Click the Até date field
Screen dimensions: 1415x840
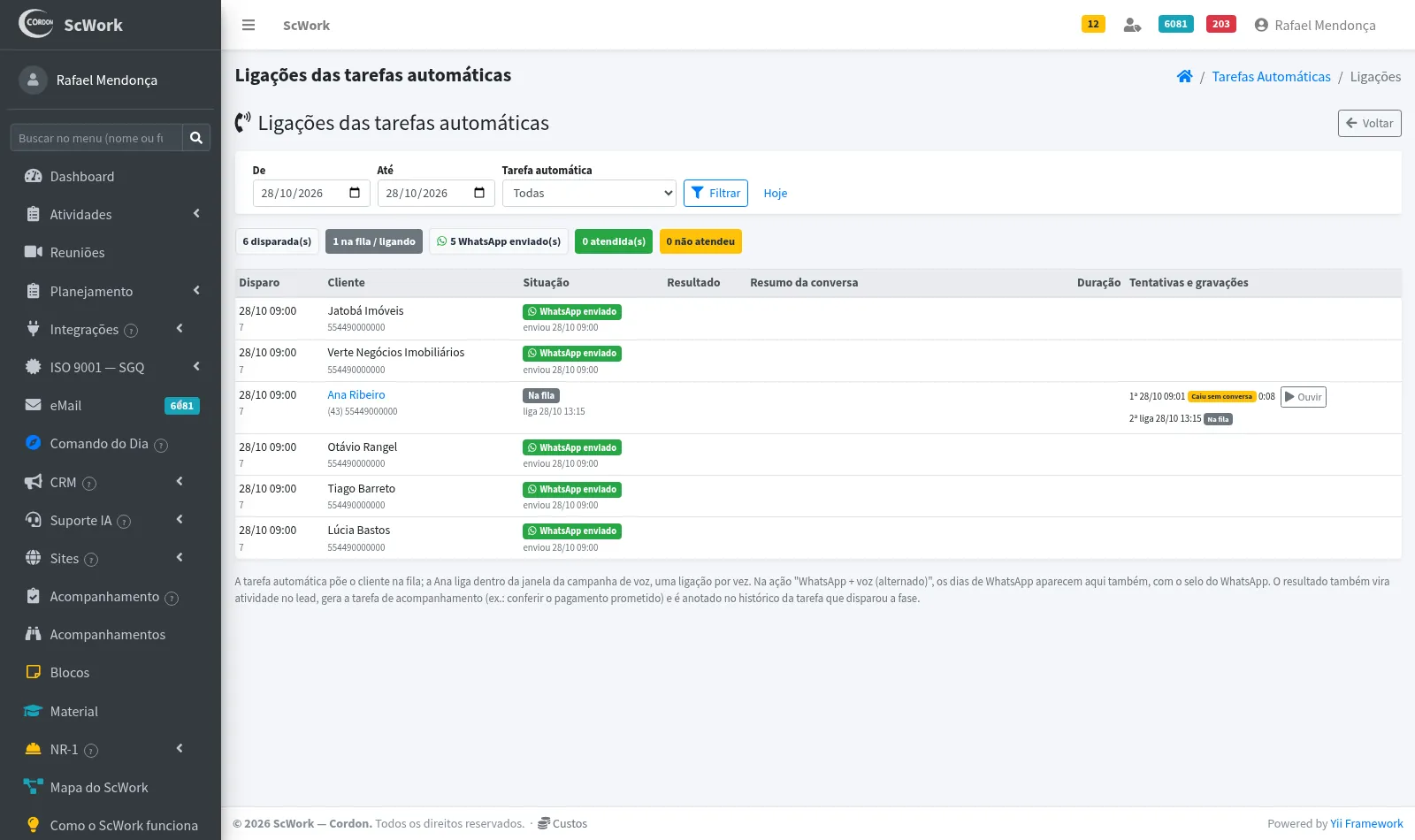(436, 193)
